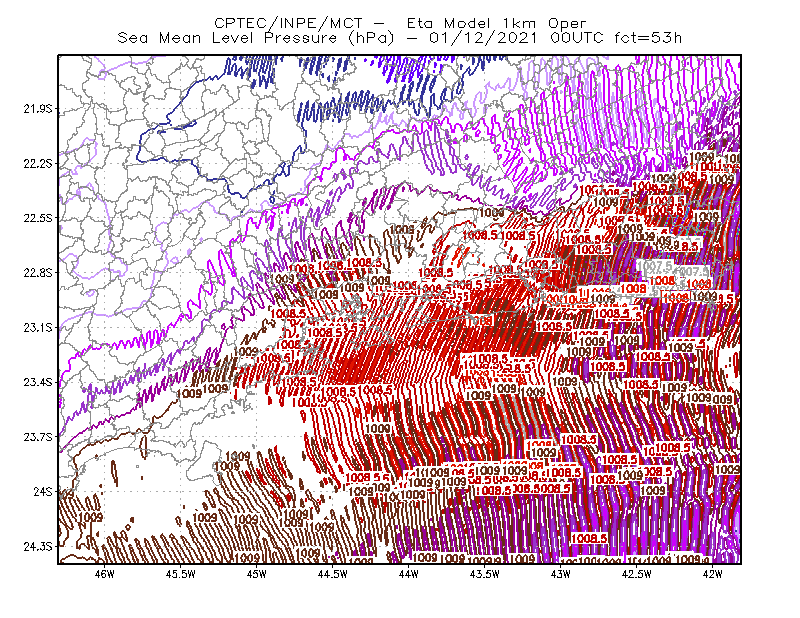
Task: Click the 22.5S latitude tick label
Action: point(38,218)
